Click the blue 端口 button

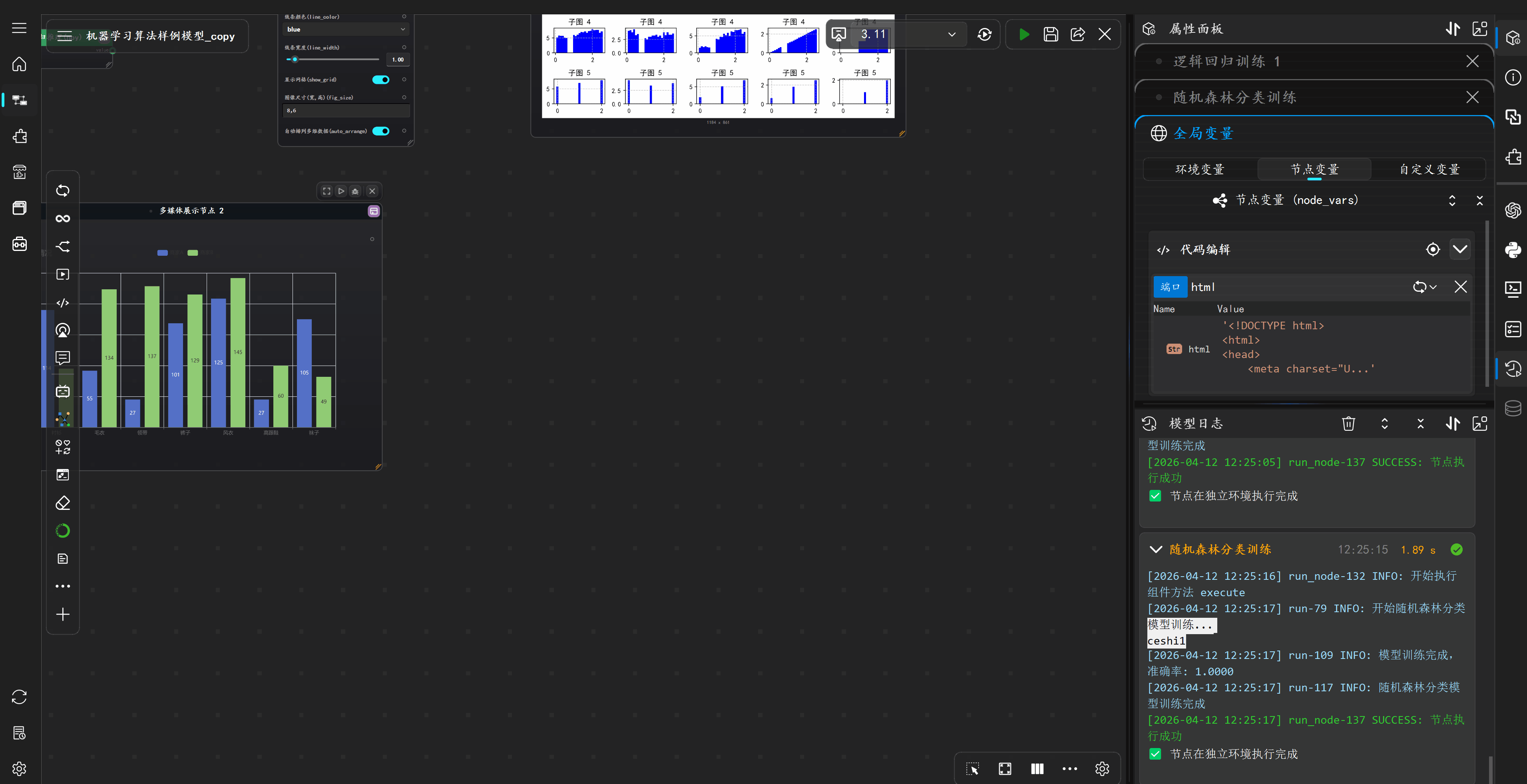pyautogui.click(x=1170, y=287)
